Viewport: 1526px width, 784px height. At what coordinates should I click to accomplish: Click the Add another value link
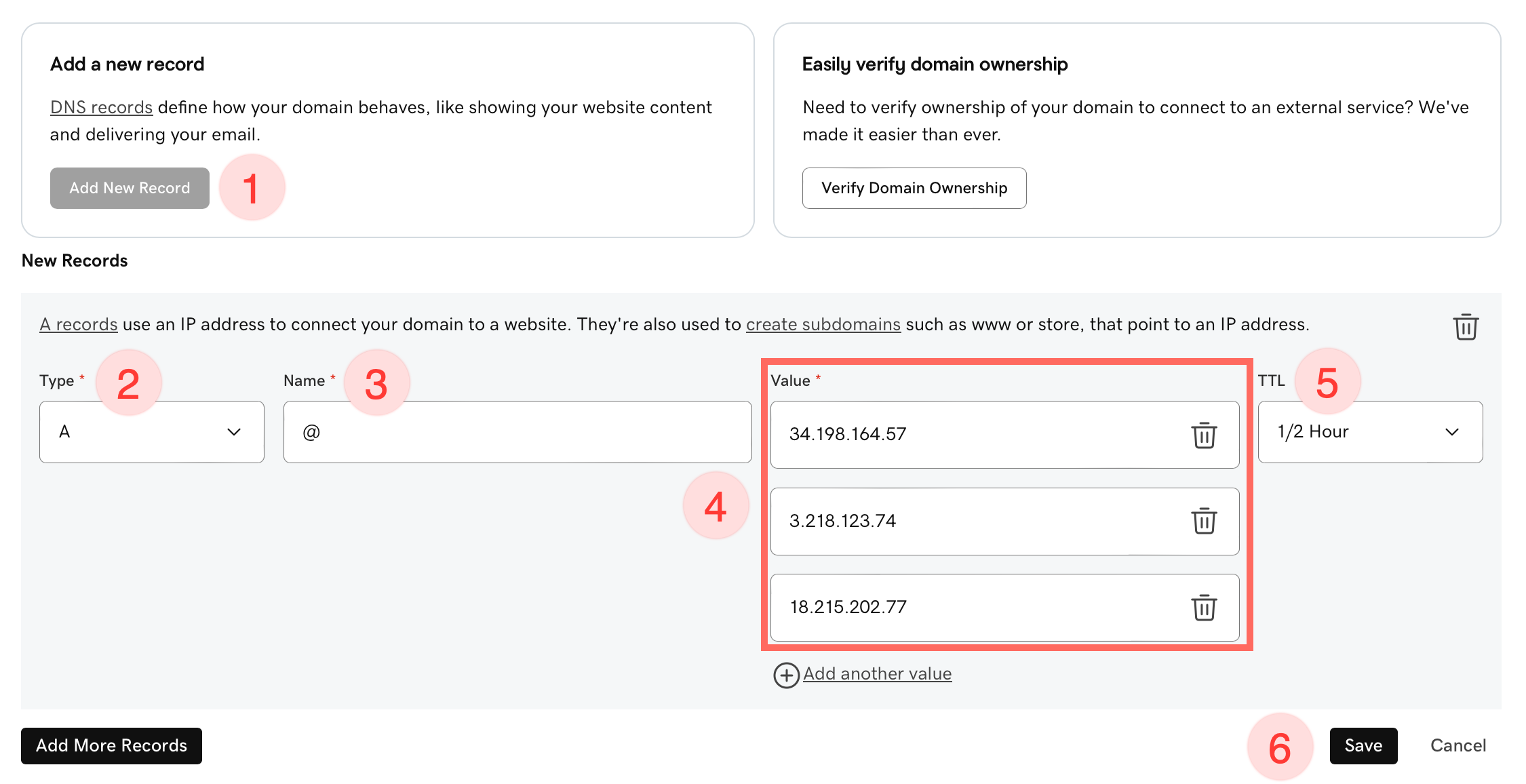coord(877,673)
